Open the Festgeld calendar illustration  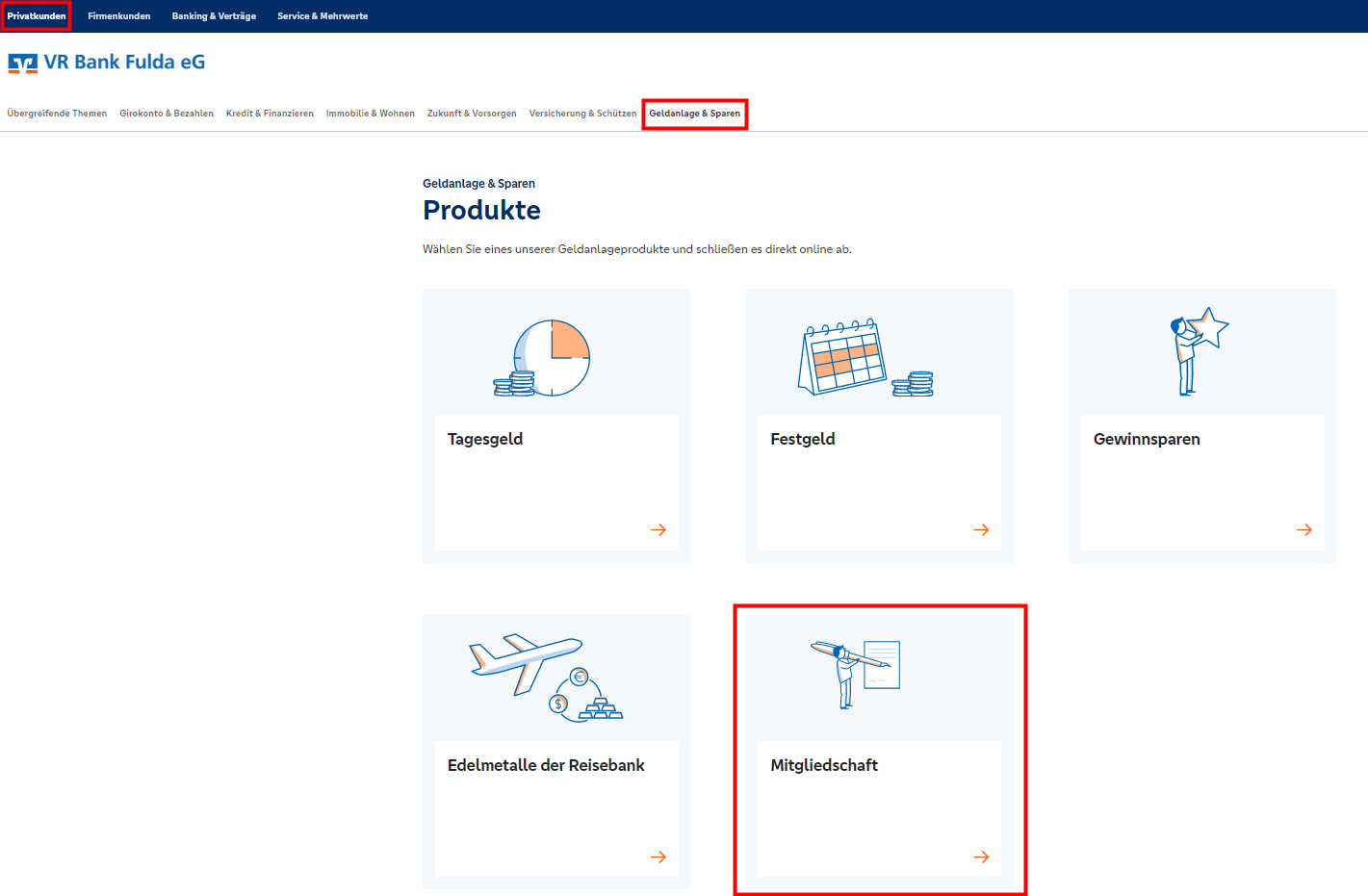pos(865,357)
